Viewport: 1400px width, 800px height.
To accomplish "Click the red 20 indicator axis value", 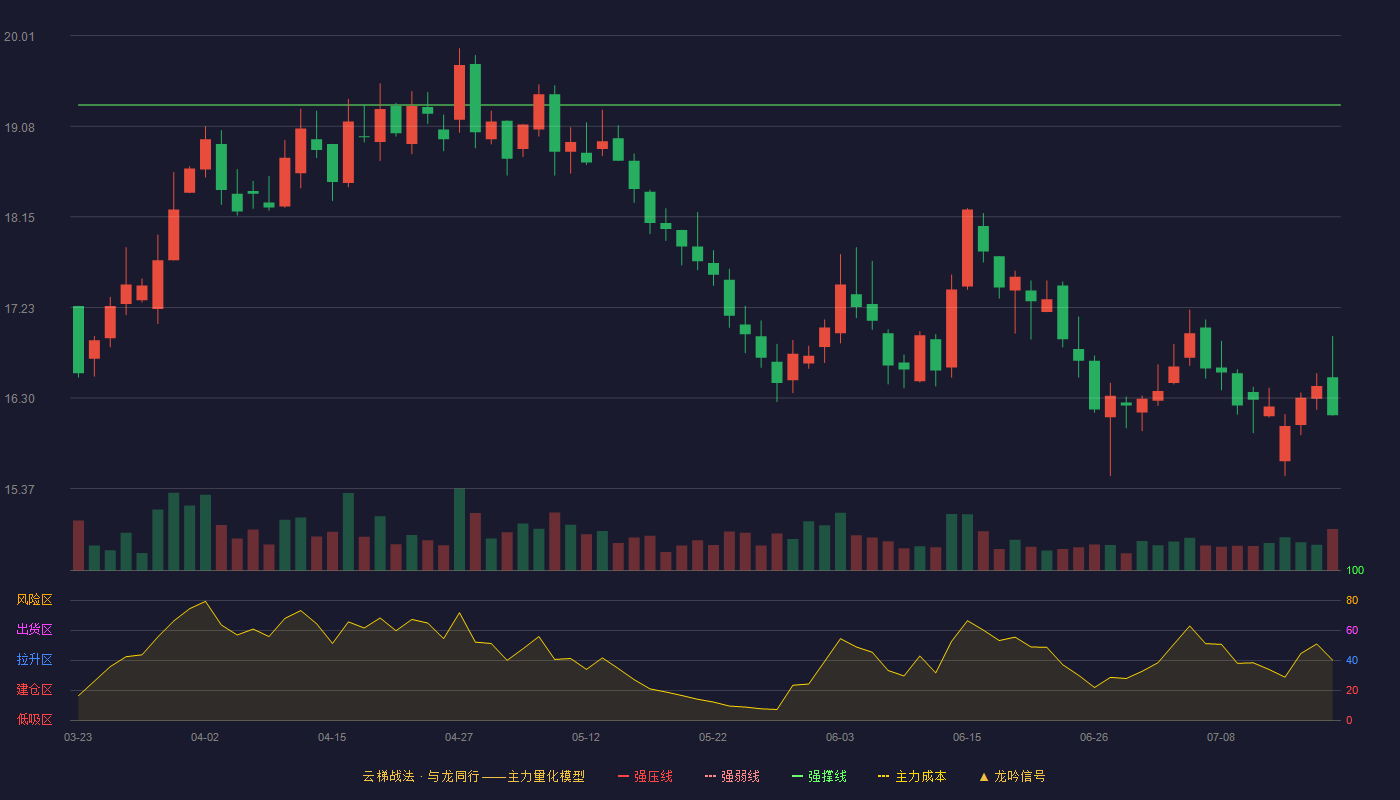I will click(x=1352, y=690).
